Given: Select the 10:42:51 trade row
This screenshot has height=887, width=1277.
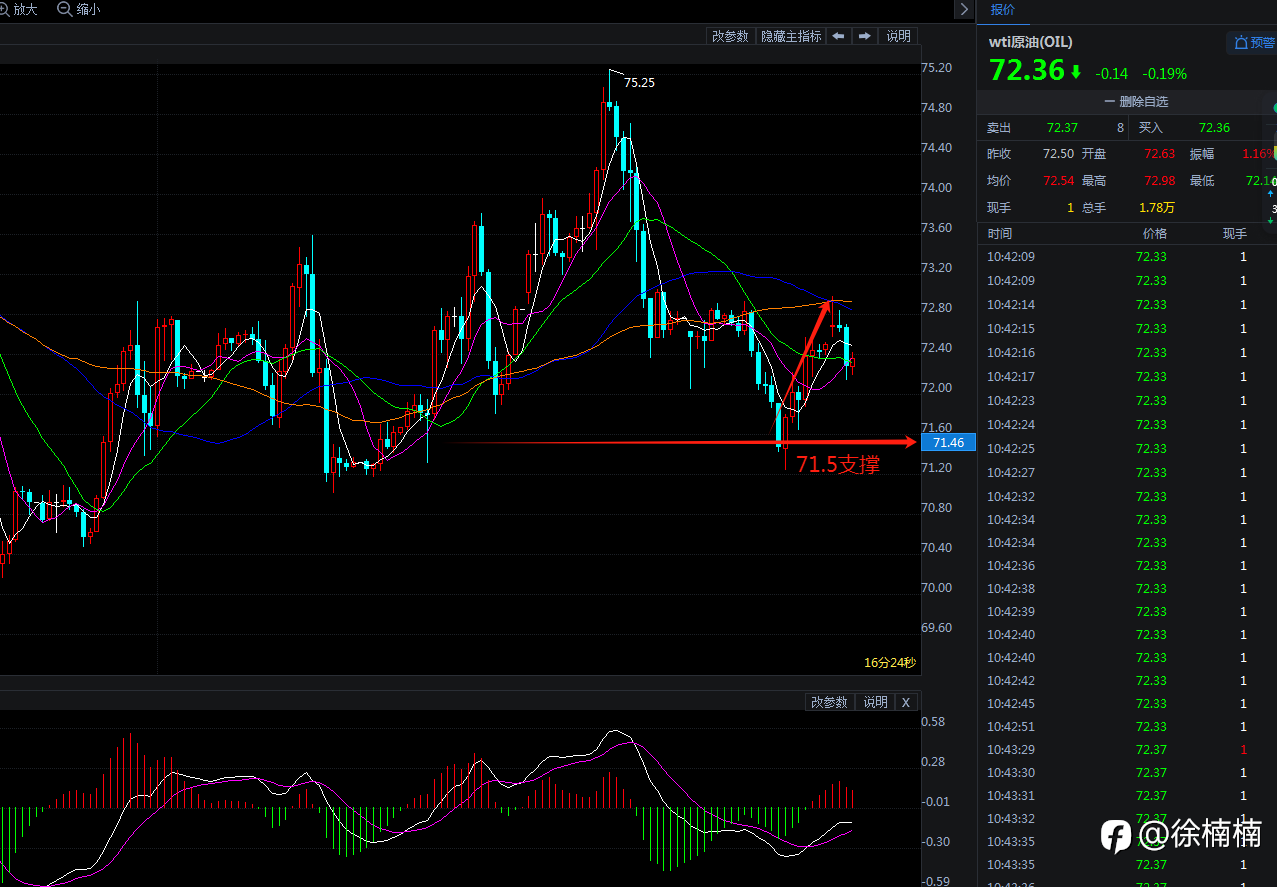Looking at the screenshot, I should [1127, 727].
